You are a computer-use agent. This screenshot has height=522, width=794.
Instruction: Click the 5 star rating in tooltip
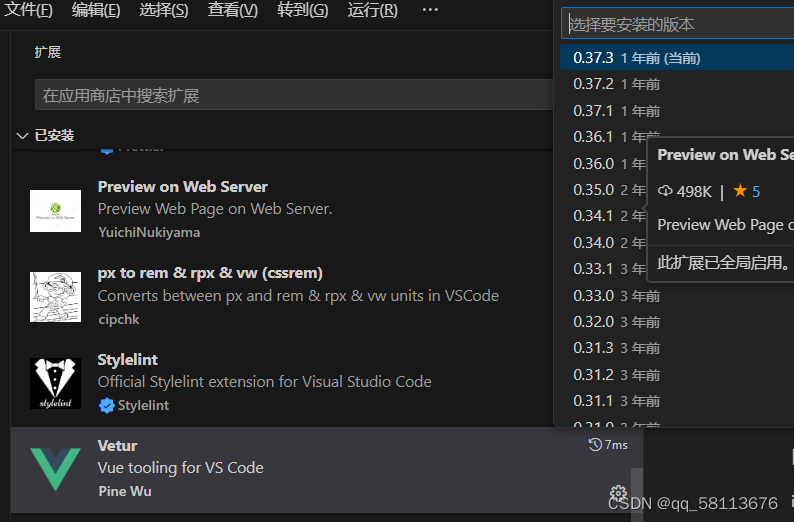coord(747,191)
